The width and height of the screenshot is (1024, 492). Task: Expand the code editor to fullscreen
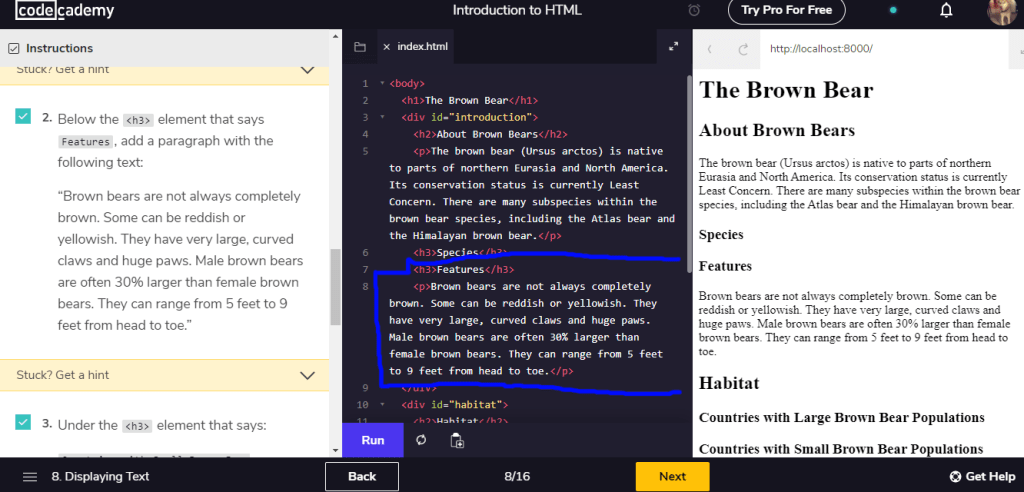pyautogui.click(x=673, y=47)
